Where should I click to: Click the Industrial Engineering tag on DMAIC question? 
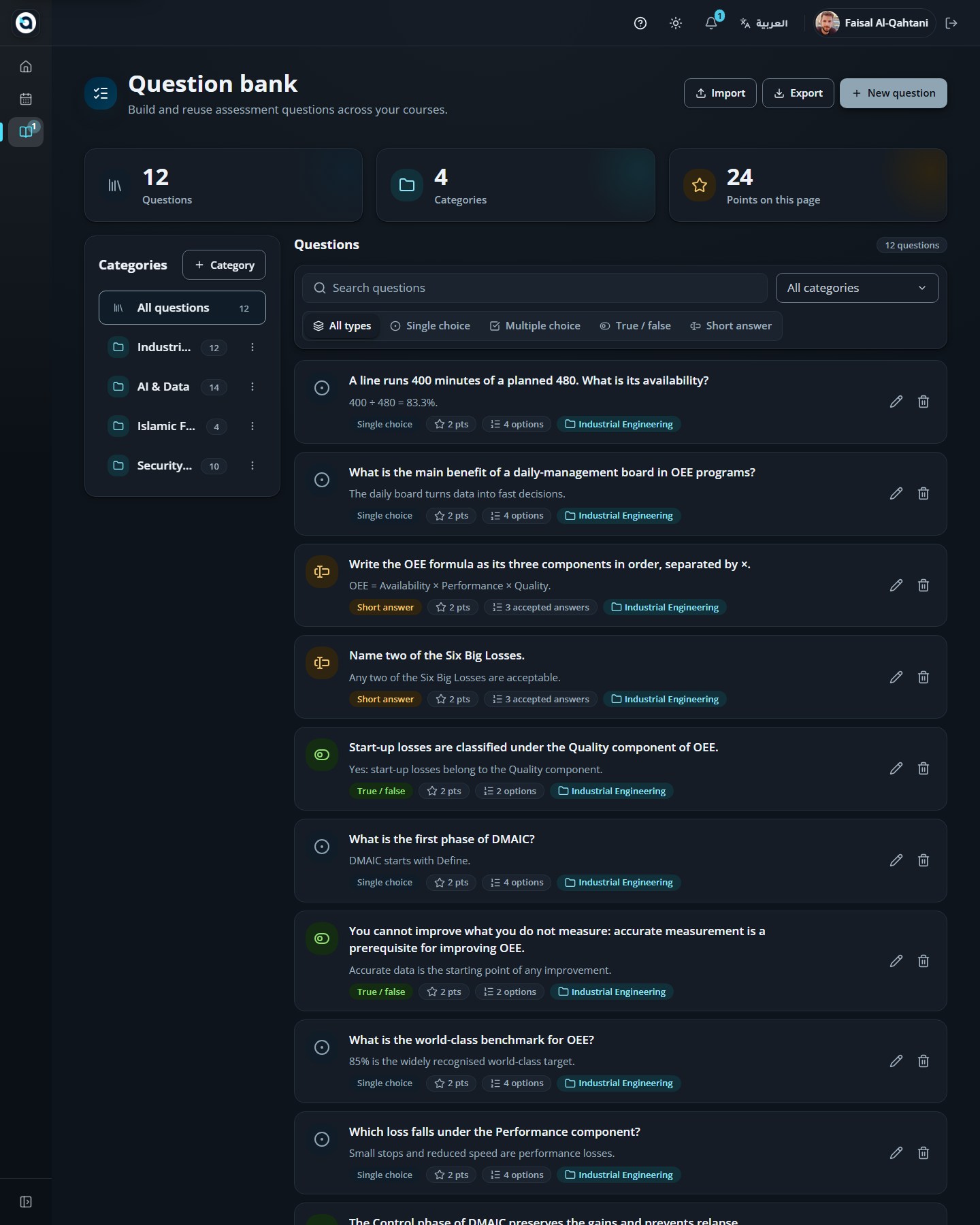coord(619,883)
